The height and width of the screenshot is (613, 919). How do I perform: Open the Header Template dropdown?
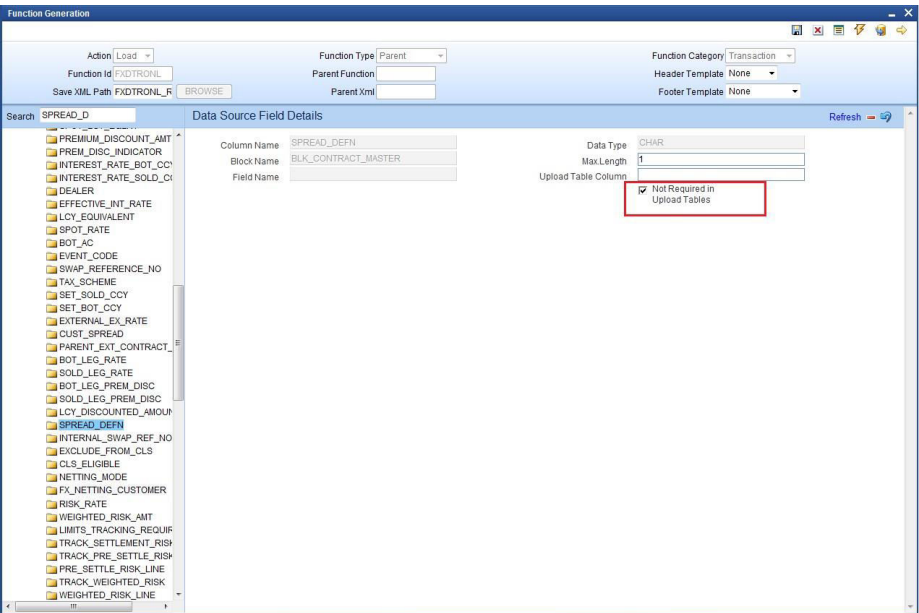pyautogui.click(x=752, y=73)
